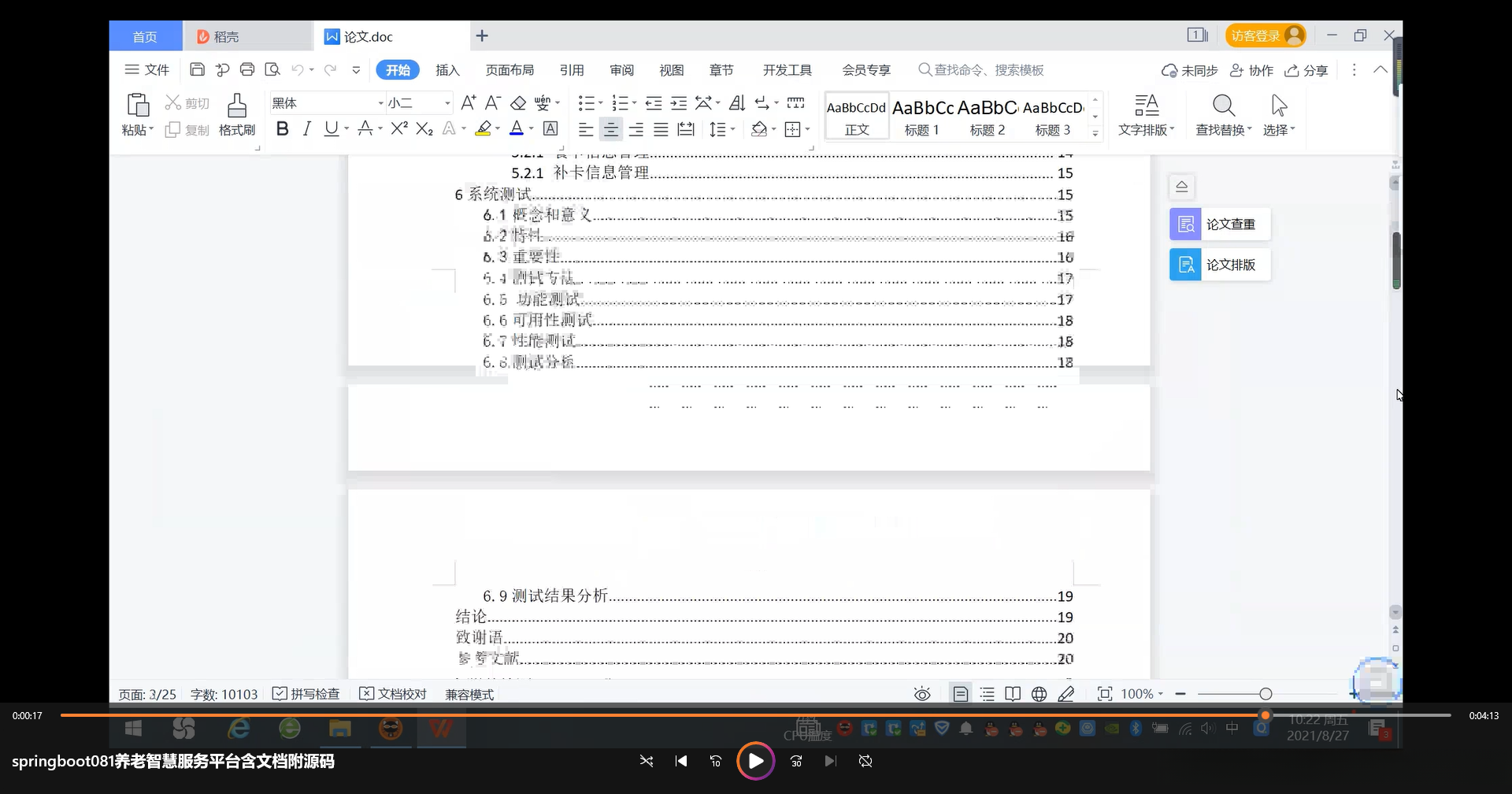Image resolution: width=1512 pixels, height=794 pixels.
Task: Select the ink annotation pen icon
Action: 1066,693
